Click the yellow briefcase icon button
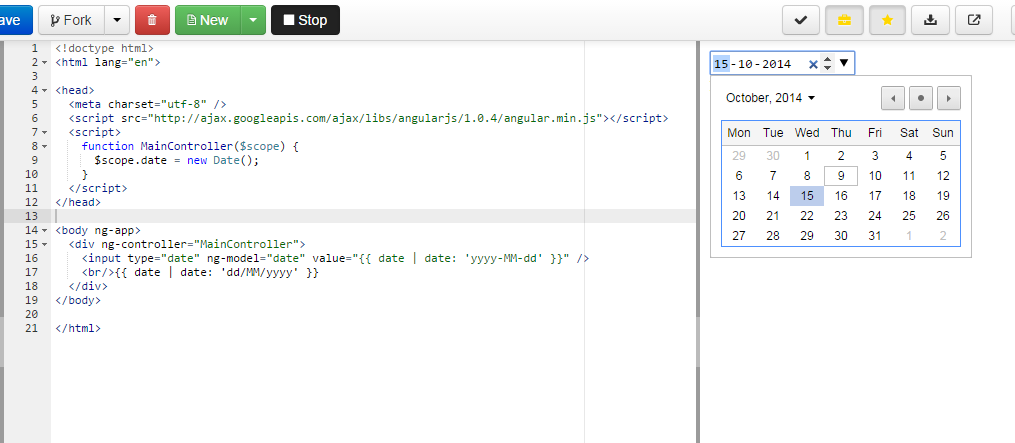This screenshot has width=1015, height=443. pyautogui.click(x=844, y=20)
